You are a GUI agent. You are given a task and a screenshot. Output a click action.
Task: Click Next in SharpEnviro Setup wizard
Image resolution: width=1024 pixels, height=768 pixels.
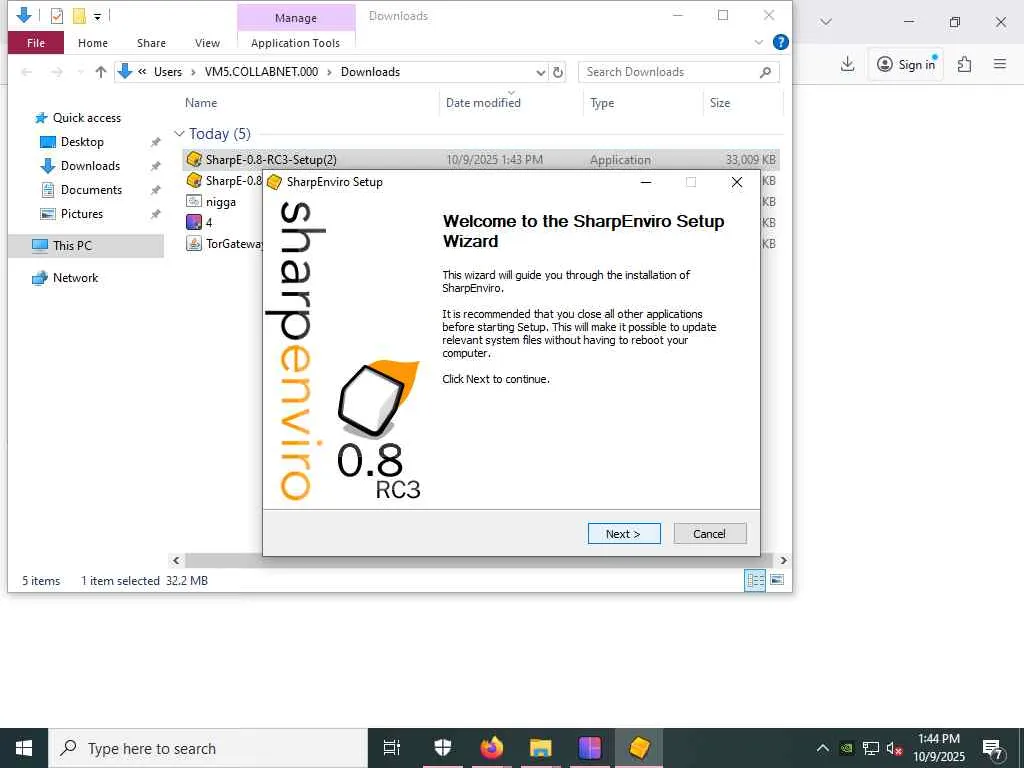(624, 534)
